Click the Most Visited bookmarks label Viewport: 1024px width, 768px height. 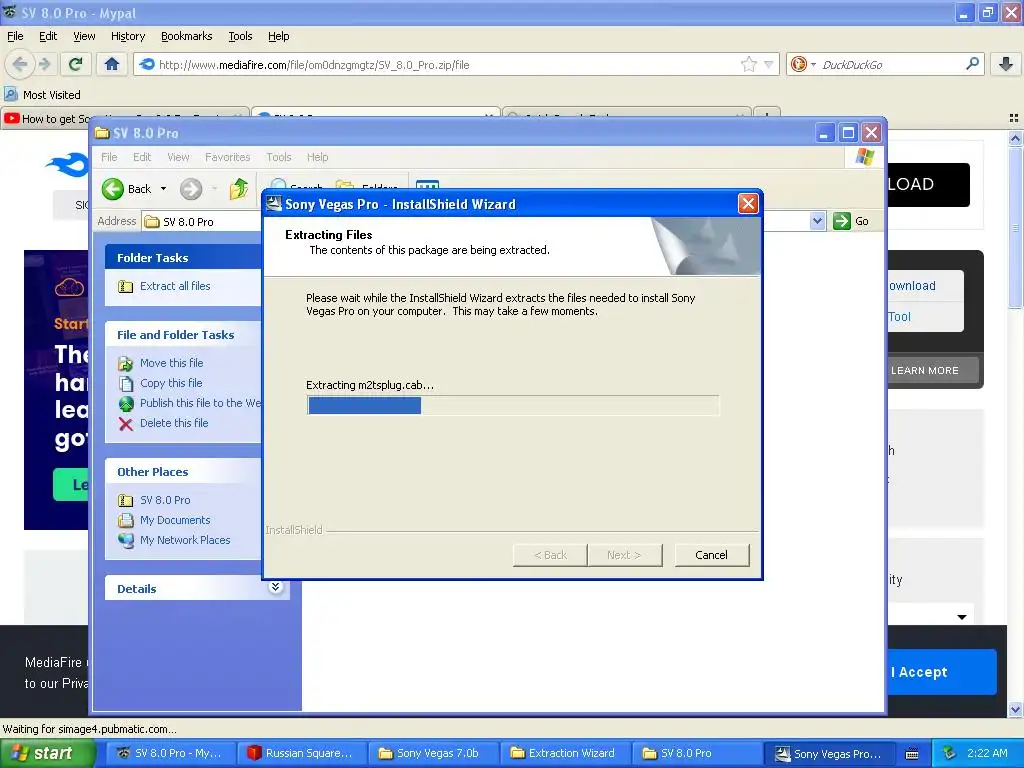52,95
